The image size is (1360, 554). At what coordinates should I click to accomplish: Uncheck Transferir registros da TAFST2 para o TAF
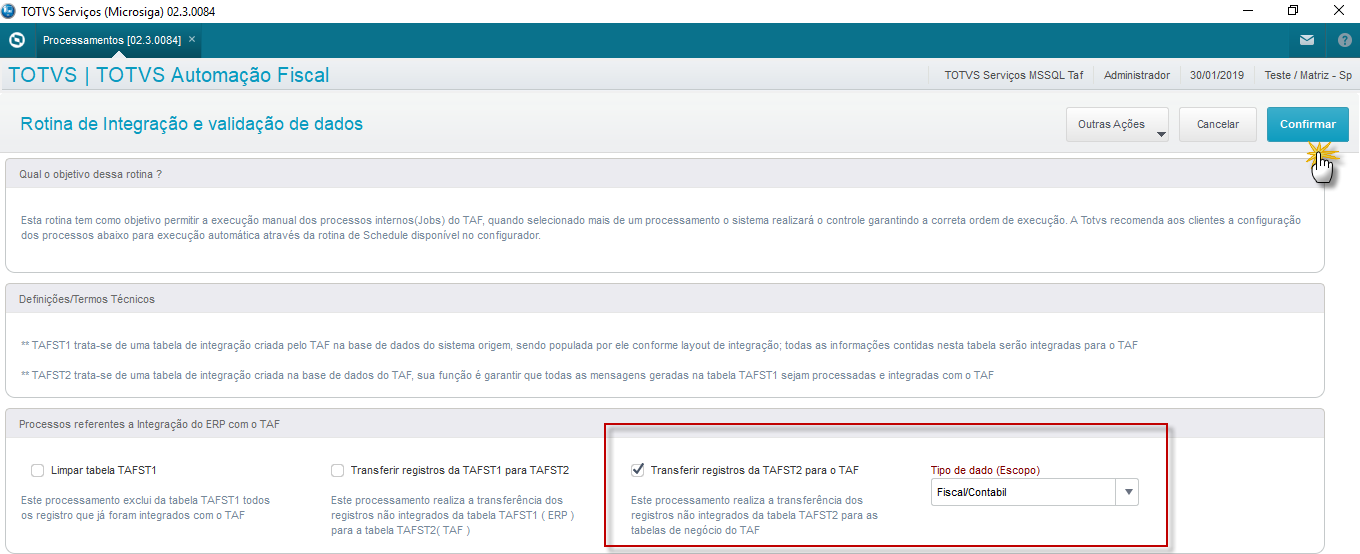tap(638, 470)
